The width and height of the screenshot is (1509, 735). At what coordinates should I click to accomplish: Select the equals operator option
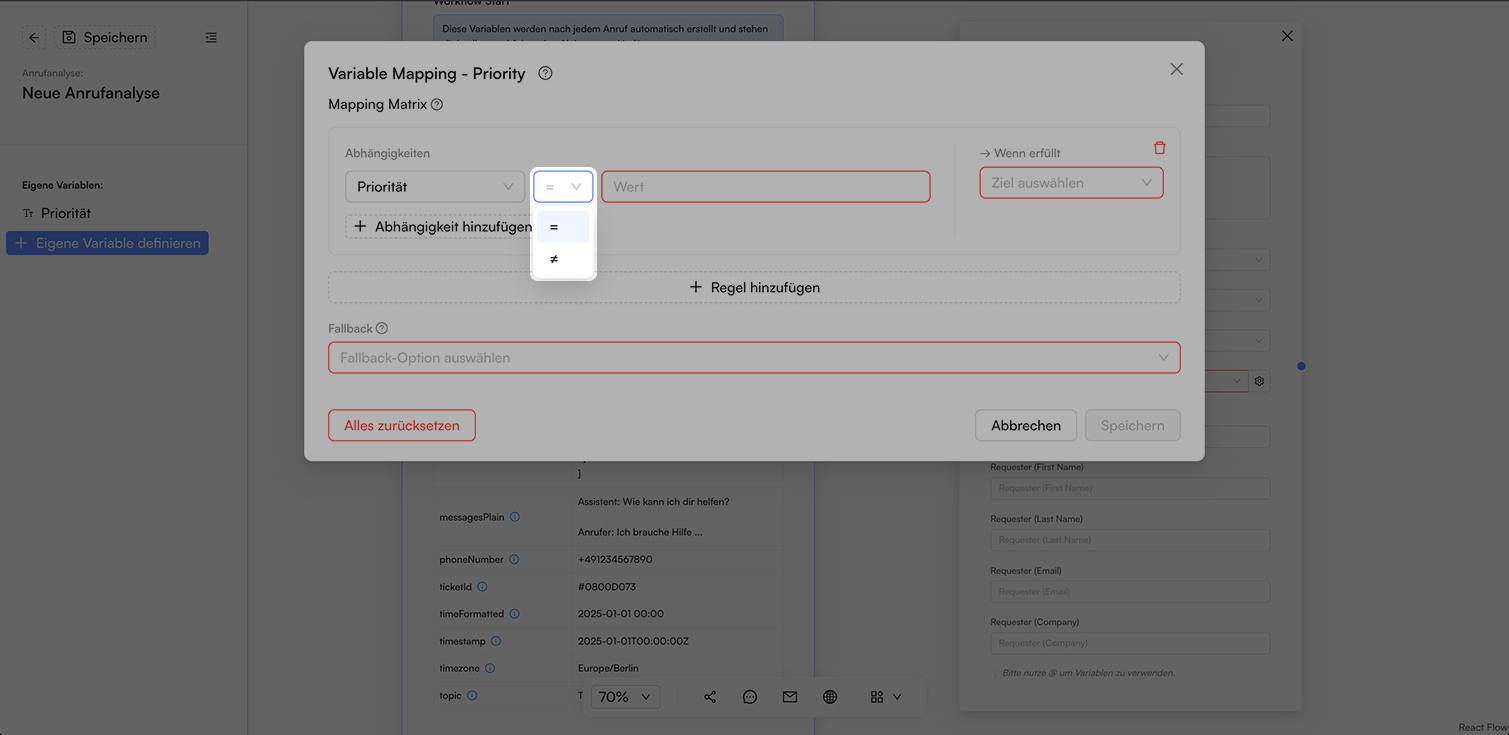pyautogui.click(x=563, y=227)
